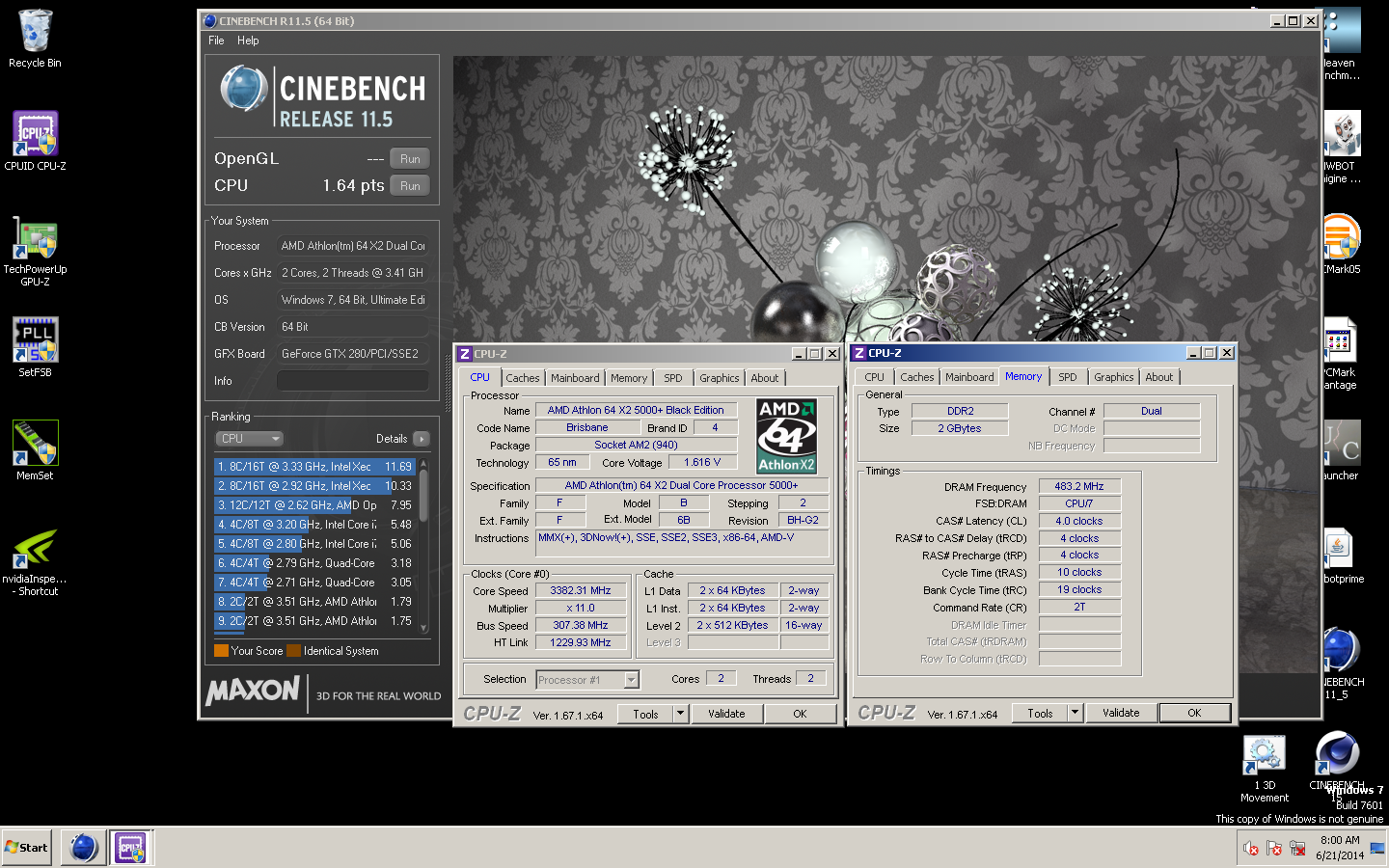Click the taskbar clock showing 8:00 AM
This screenshot has height=868, width=1389.
(x=1340, y=848)
